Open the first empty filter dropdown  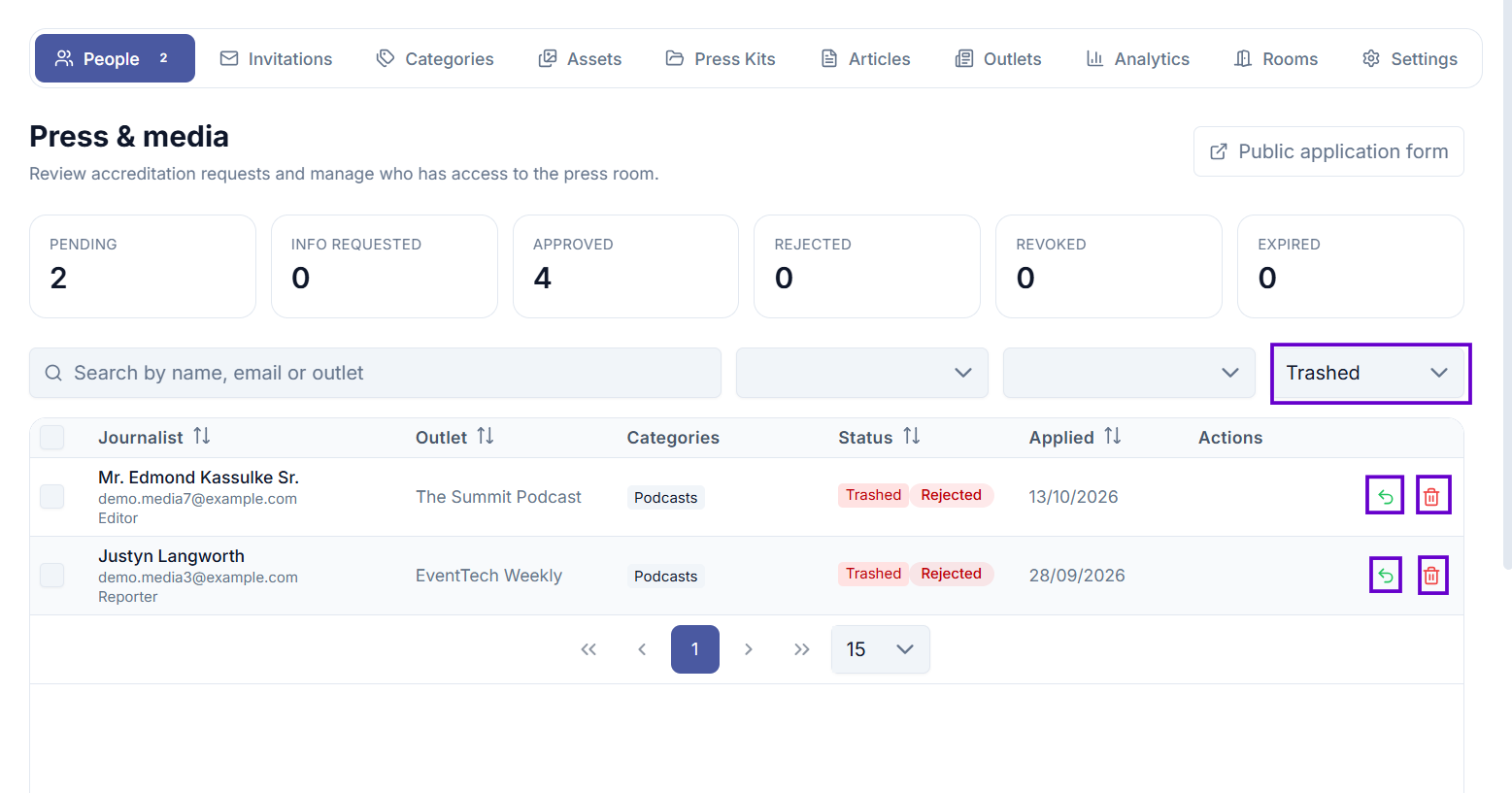pyautogui.click(x=862, y=373)
